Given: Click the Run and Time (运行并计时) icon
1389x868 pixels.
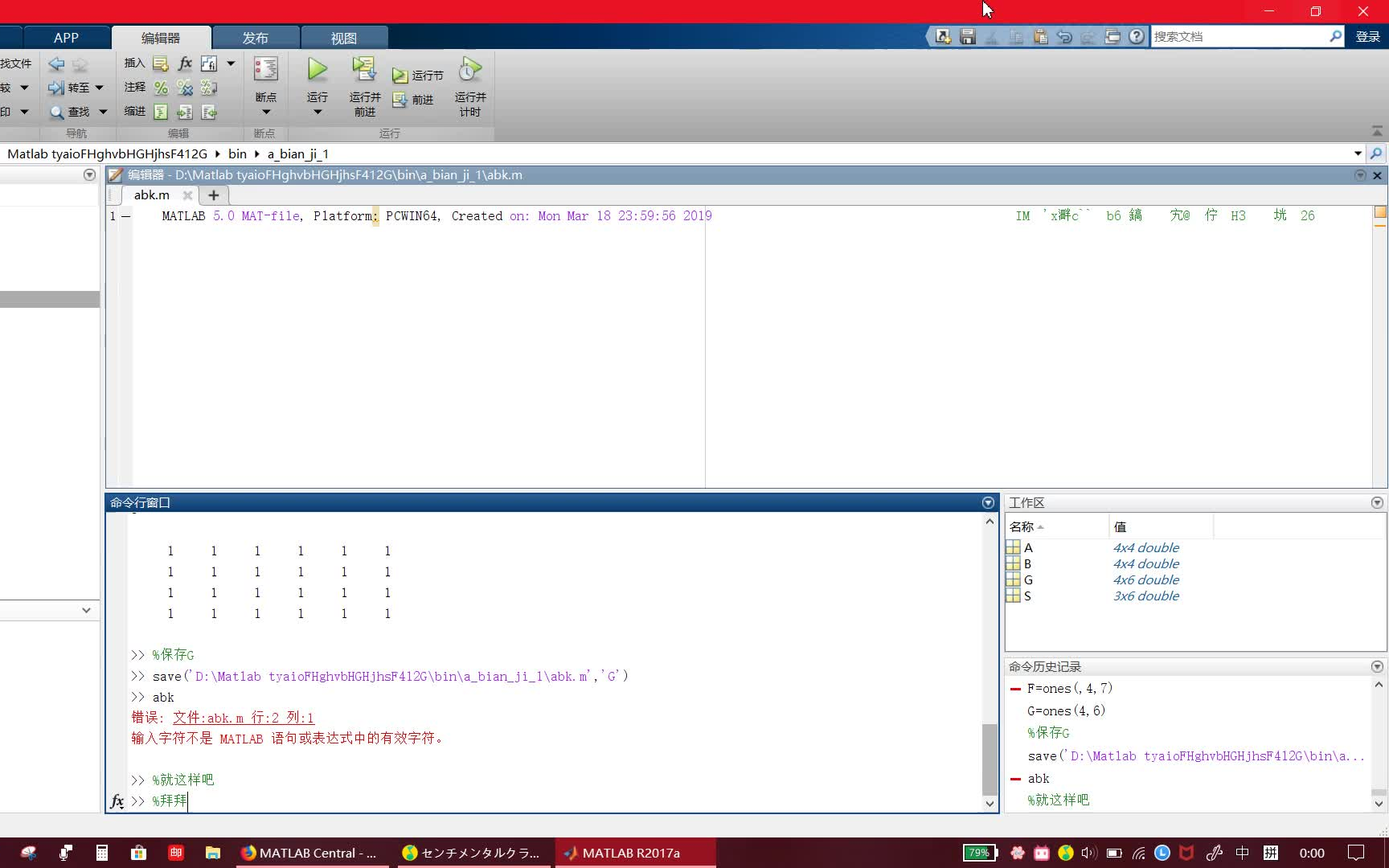Looking at the screenshot, I should [x=470, y=70].
